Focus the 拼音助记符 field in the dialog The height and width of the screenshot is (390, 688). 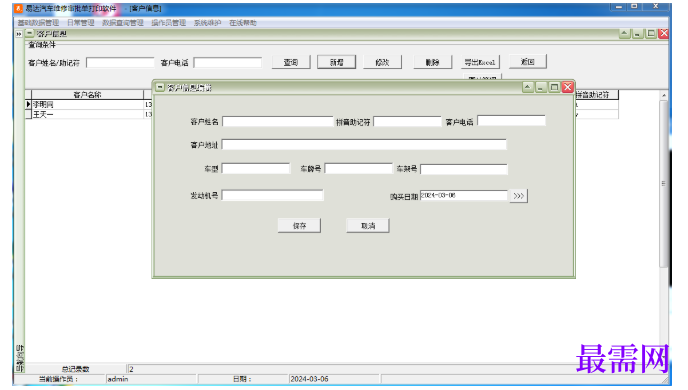point(407,122)
